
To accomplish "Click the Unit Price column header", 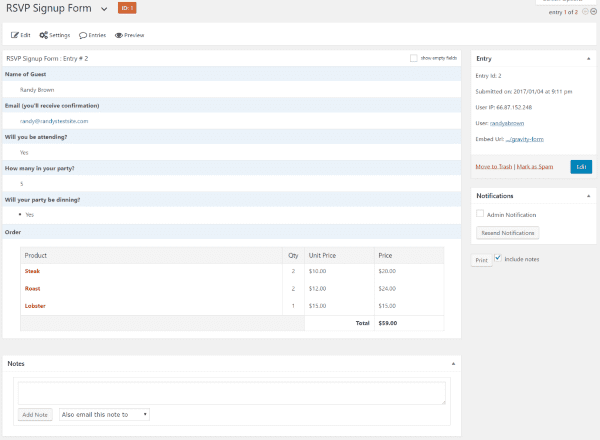I will 322,256.
